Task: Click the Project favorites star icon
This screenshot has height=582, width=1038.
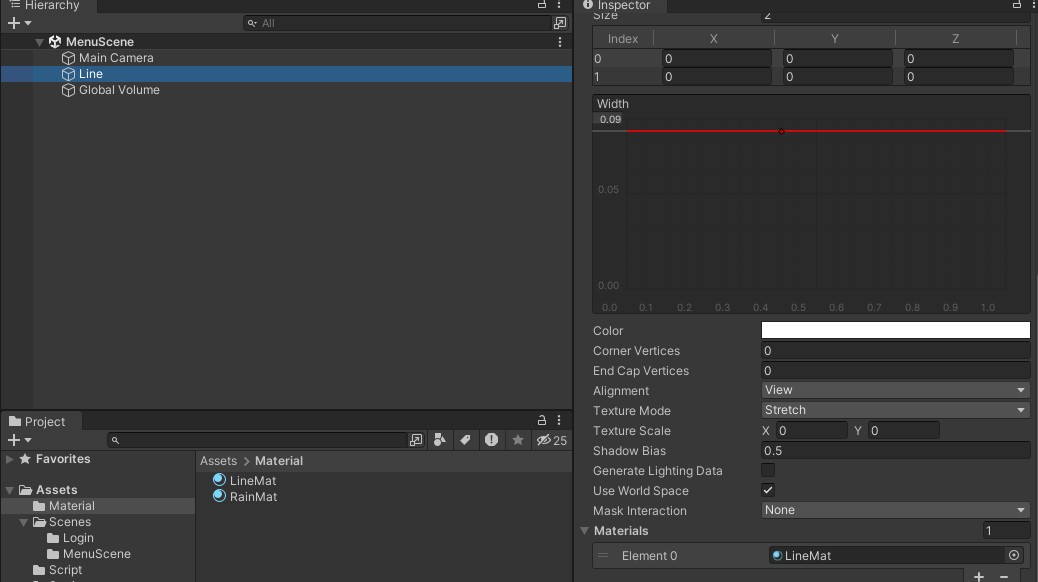Action: [x=518, y=440]
